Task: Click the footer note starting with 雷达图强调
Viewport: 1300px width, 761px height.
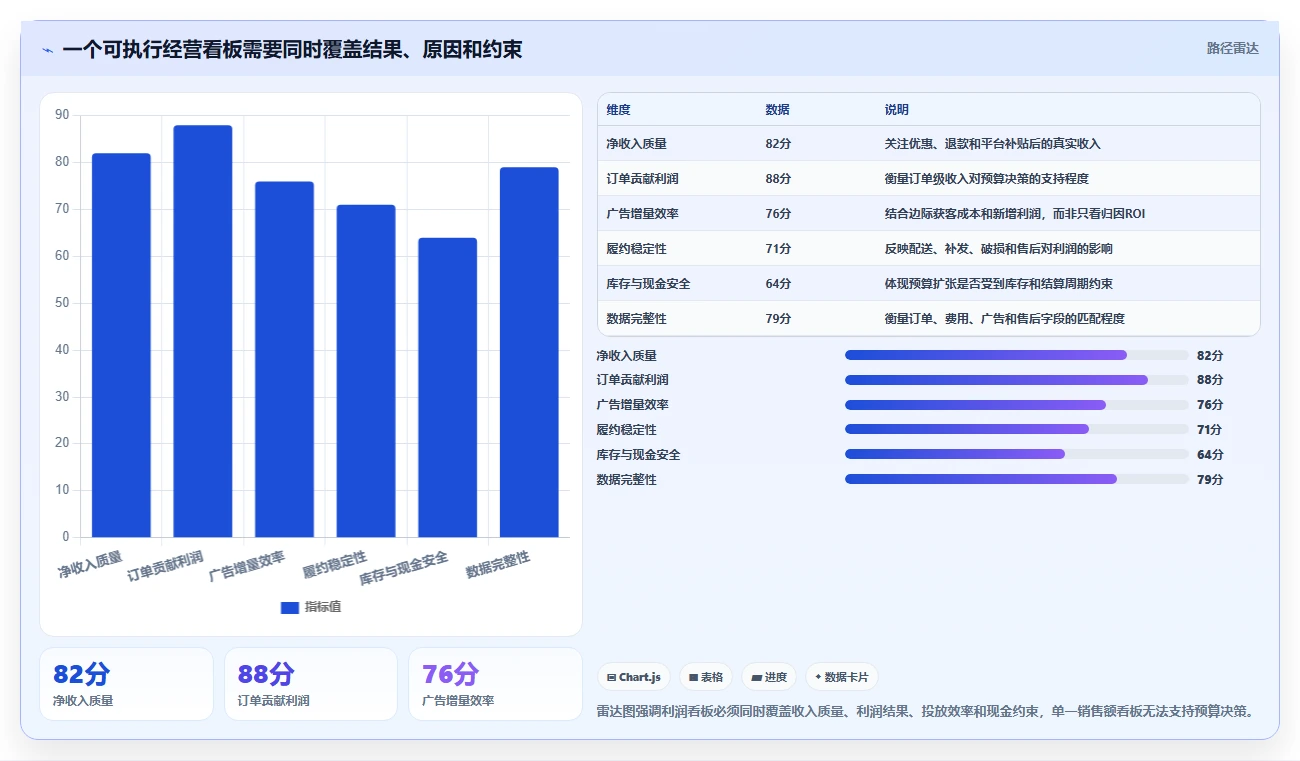Action: pyautogui.click(x=925, y=712)
